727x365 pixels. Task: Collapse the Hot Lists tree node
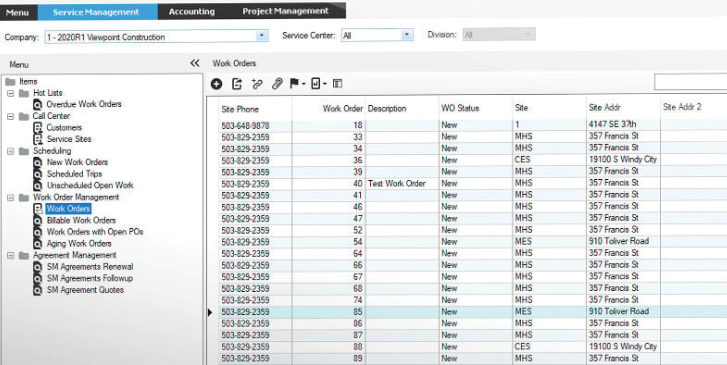click(11, 93)
